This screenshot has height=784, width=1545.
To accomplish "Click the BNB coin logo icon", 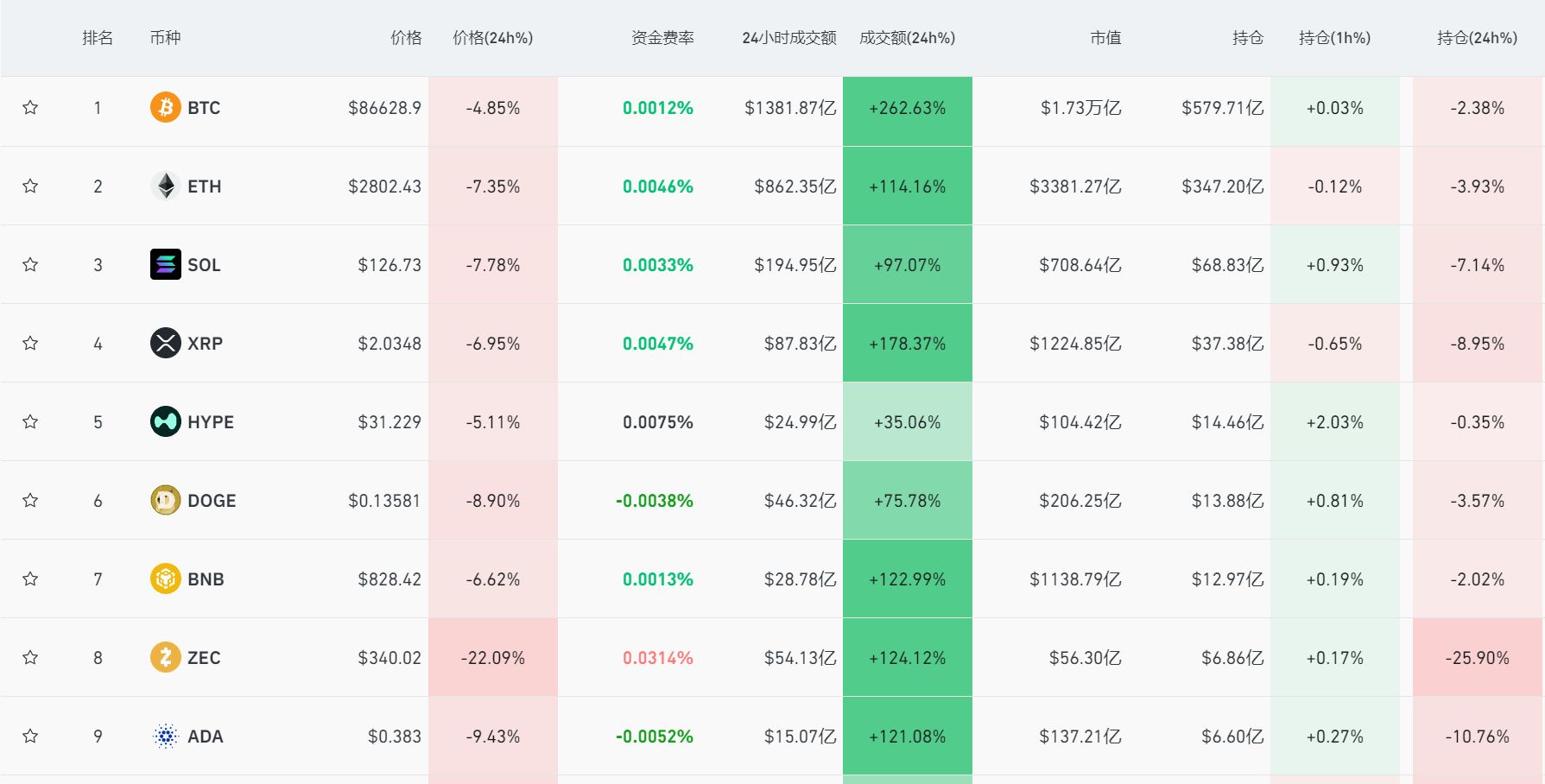I will [165, 579].
